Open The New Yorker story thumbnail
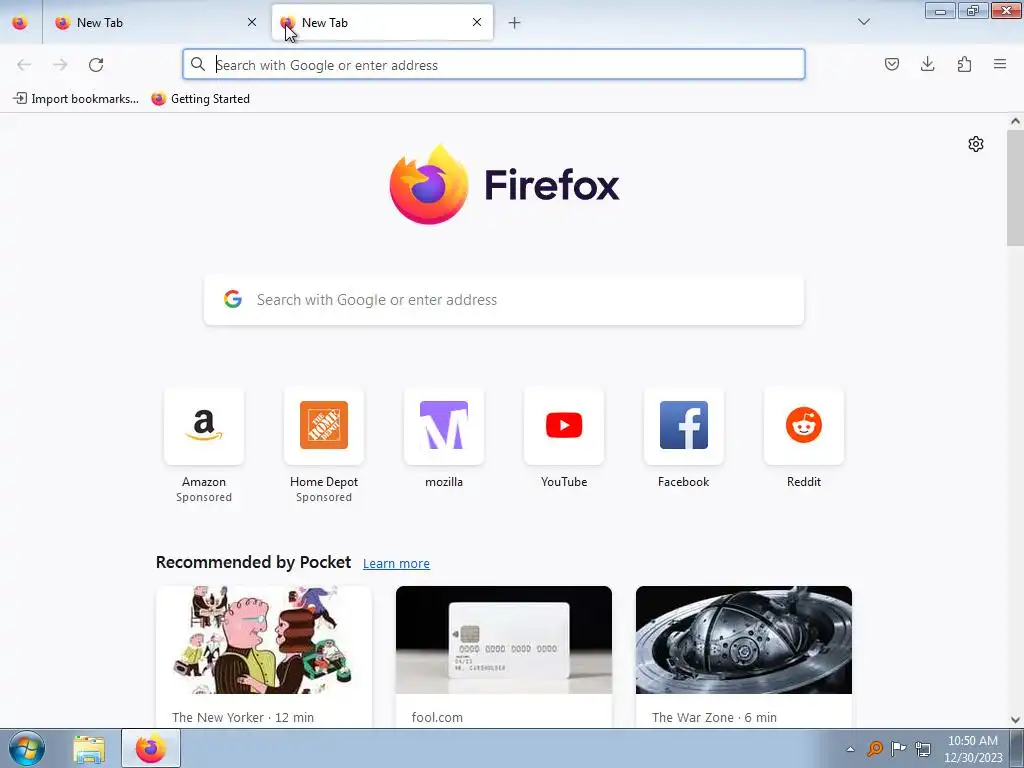Screen dimensions: 1024x768 click(264, 640)
